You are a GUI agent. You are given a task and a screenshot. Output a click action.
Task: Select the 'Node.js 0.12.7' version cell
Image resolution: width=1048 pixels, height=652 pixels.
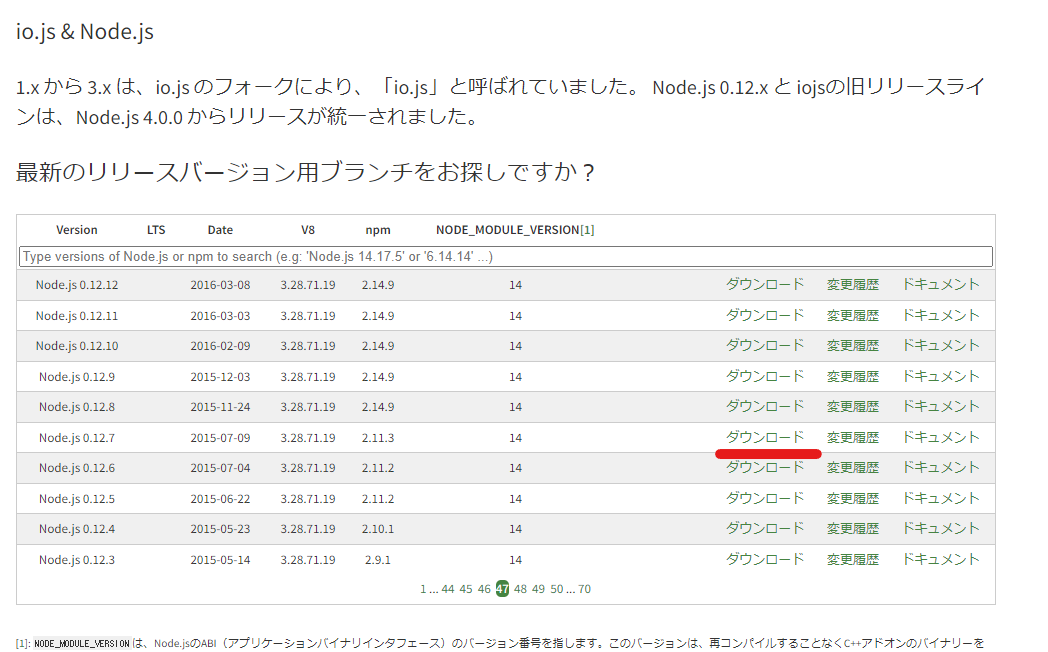[77, 438]
